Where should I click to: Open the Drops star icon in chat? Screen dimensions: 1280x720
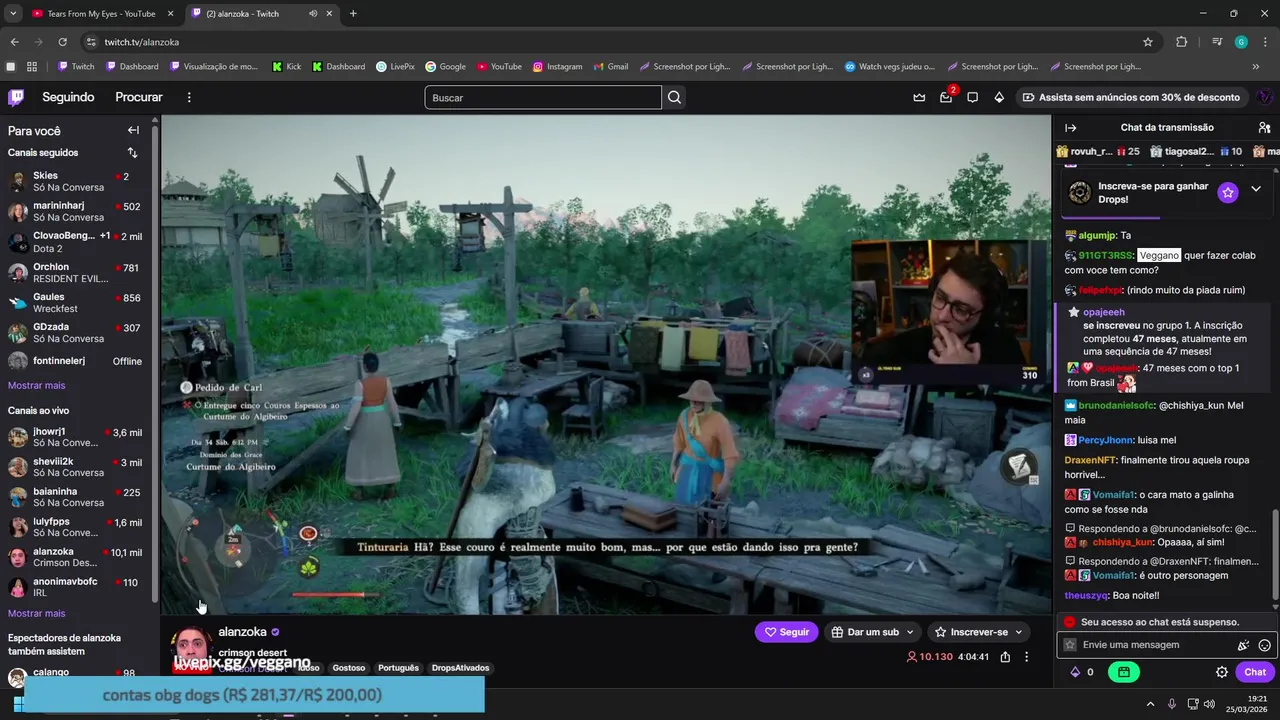1228,192
